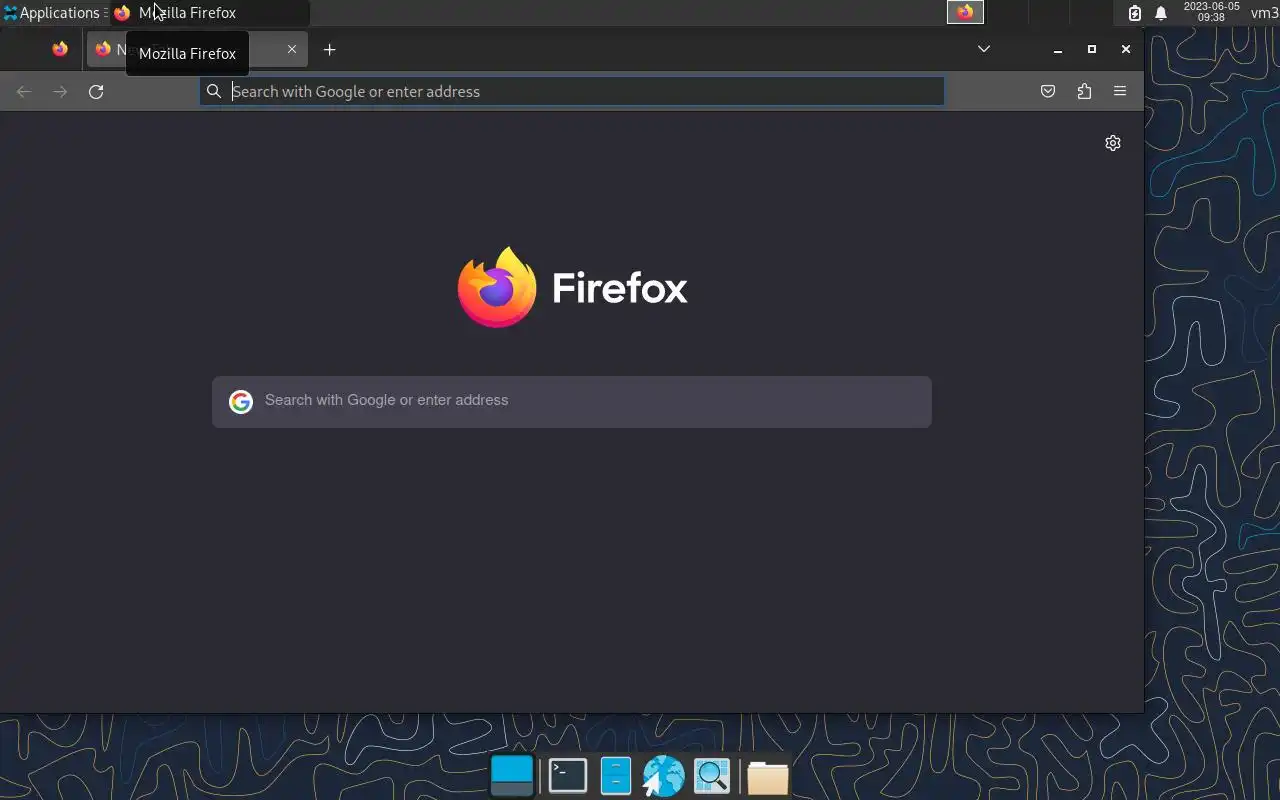The width and height of the screenshot is (1280, 800).
Task: Maximize the Firefox window
Action: coord(1092,49)
